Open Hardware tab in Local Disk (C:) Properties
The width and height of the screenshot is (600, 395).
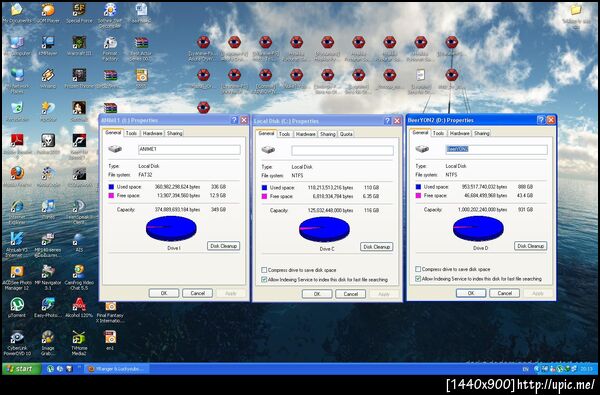(305, 134)
